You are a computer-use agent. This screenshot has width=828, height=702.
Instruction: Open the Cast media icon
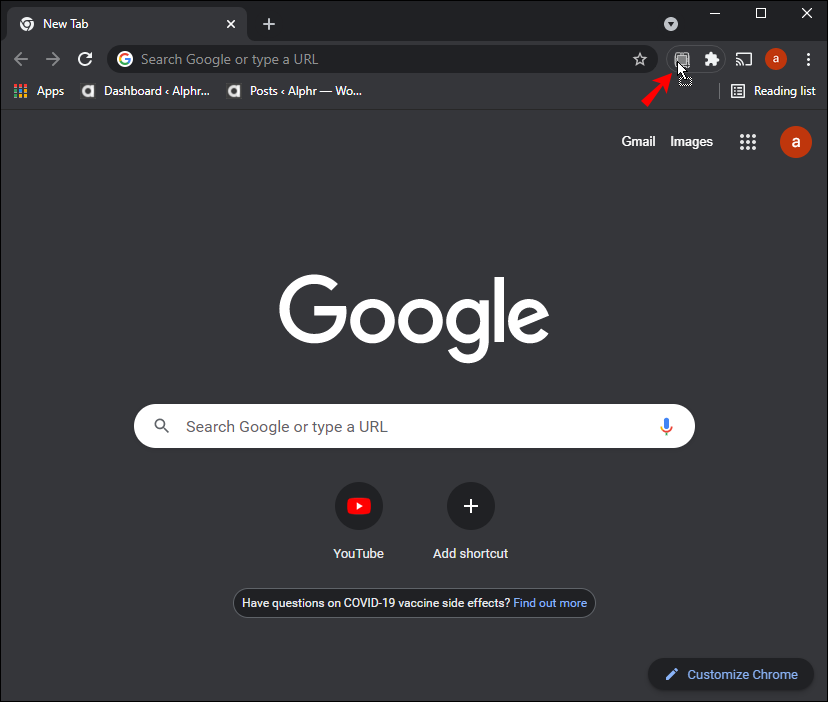[x=744, y=59]
